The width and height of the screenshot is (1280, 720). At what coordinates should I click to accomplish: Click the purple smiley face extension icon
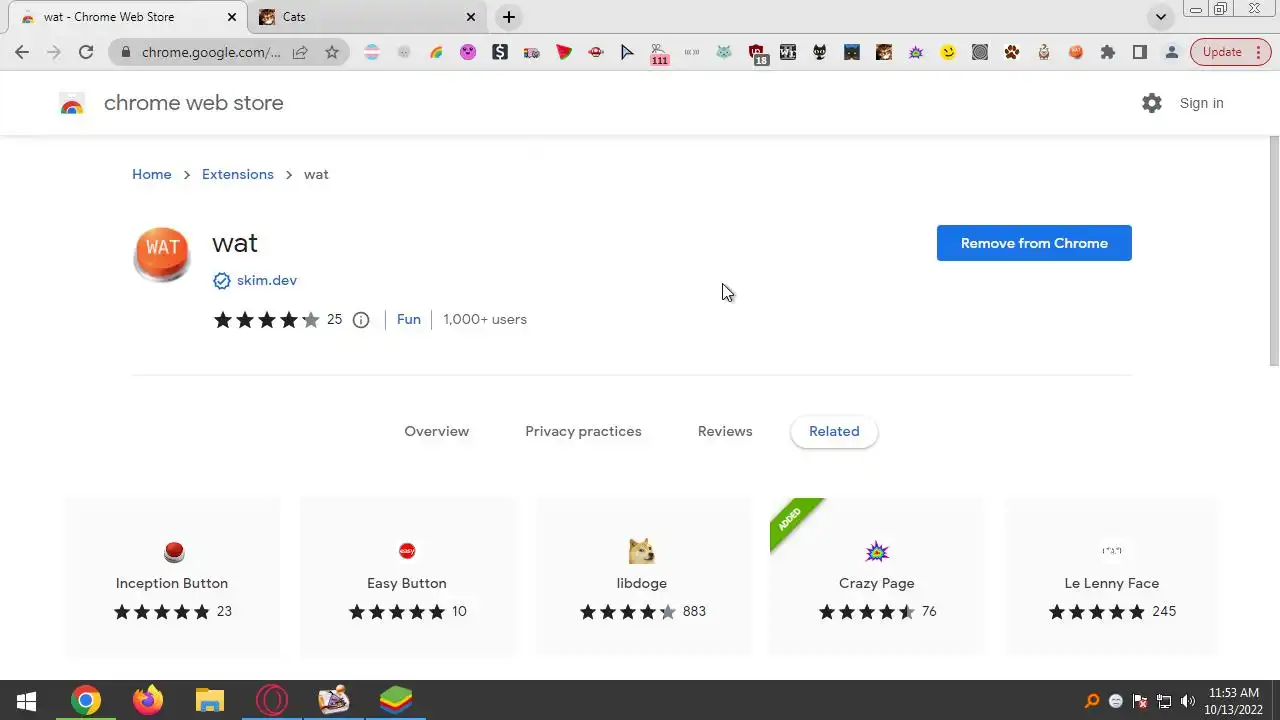468,52
